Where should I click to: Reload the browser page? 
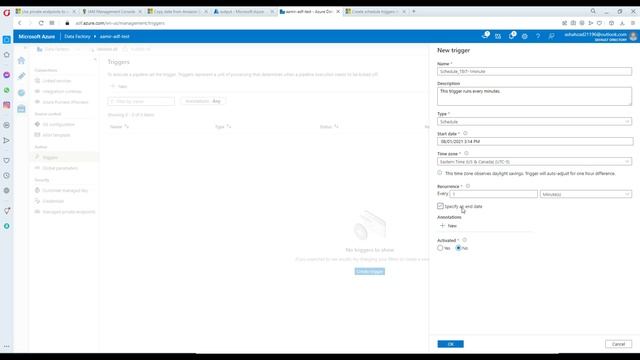tap(41, 23)
